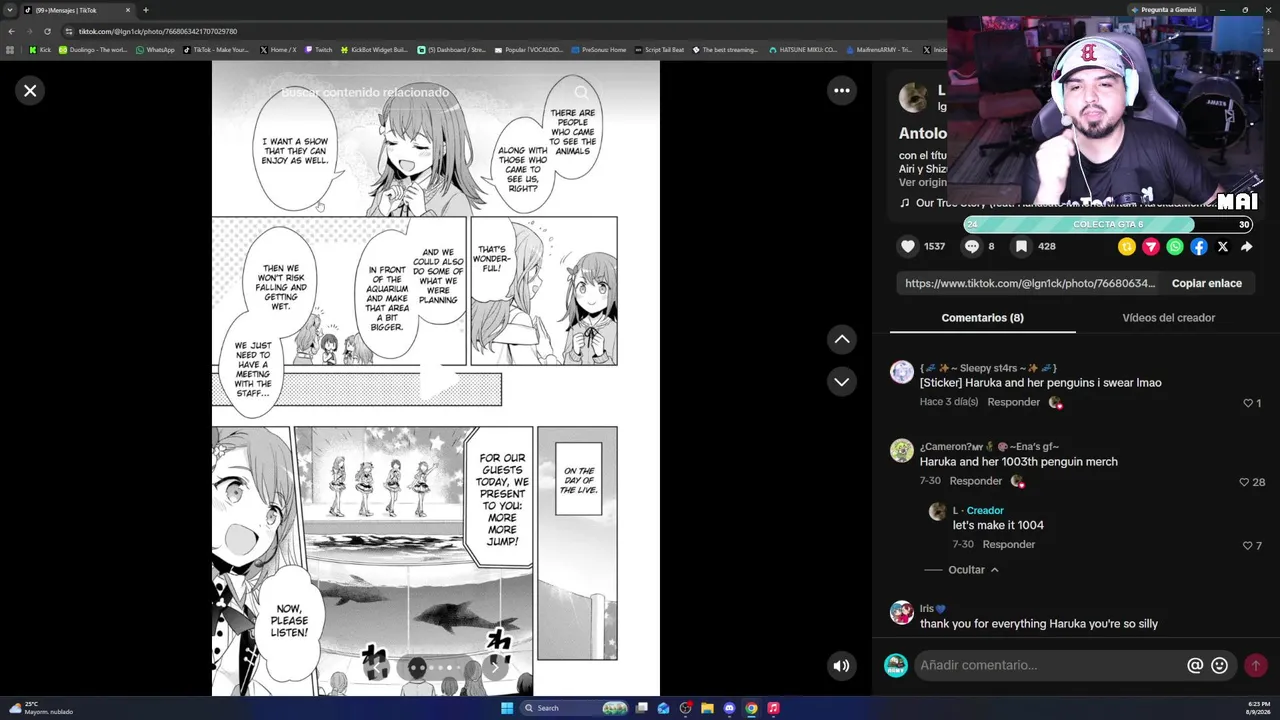The width and height of the screenshot is (1280, 720).
Task: Open Google Chrome from the taskbar
Action: [x=751, y=708]
